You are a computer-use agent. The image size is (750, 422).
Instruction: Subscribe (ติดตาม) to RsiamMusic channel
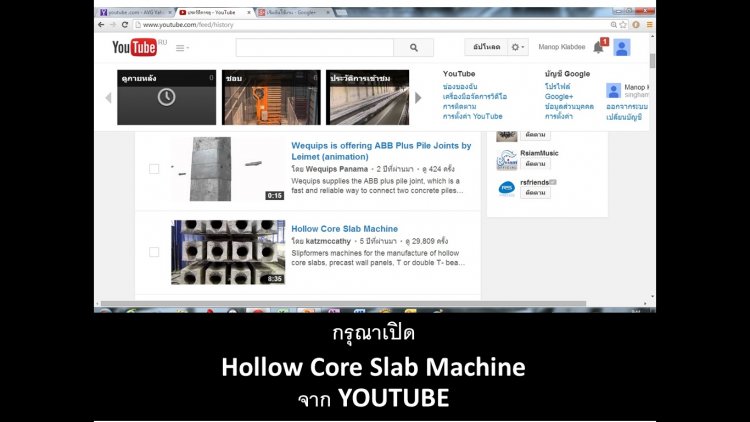[x=535, y=164]
